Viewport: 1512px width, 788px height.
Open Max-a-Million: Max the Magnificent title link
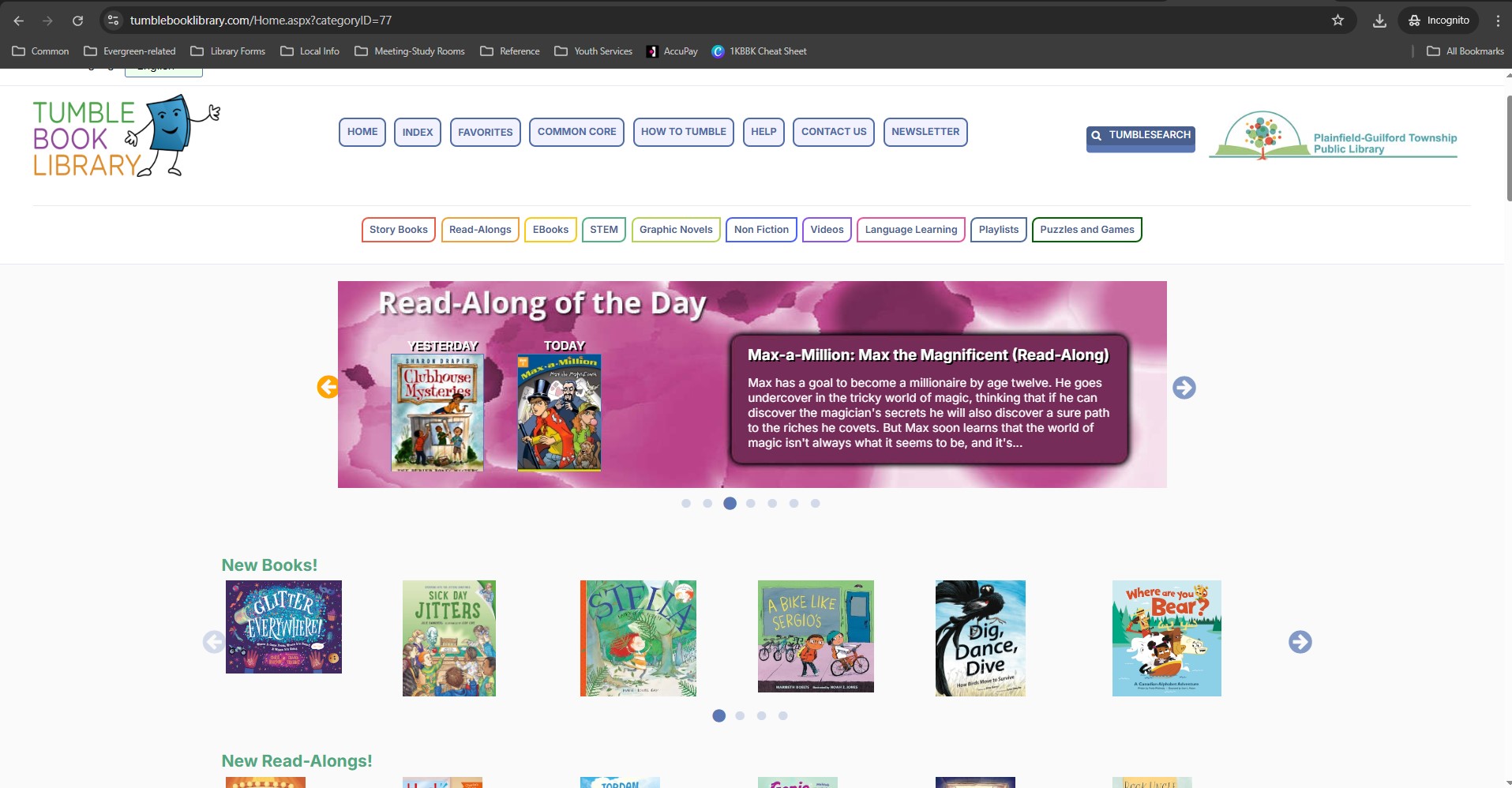(929, 355)
